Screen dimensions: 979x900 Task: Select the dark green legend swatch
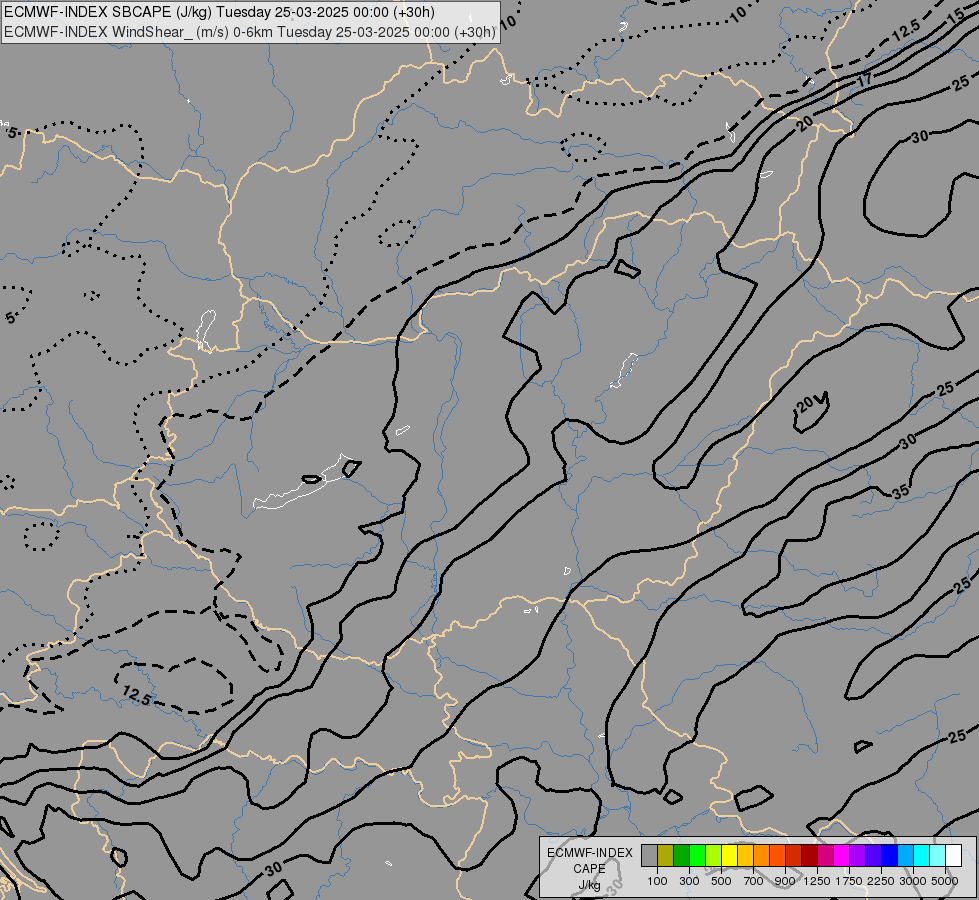[x=682, y=856]
